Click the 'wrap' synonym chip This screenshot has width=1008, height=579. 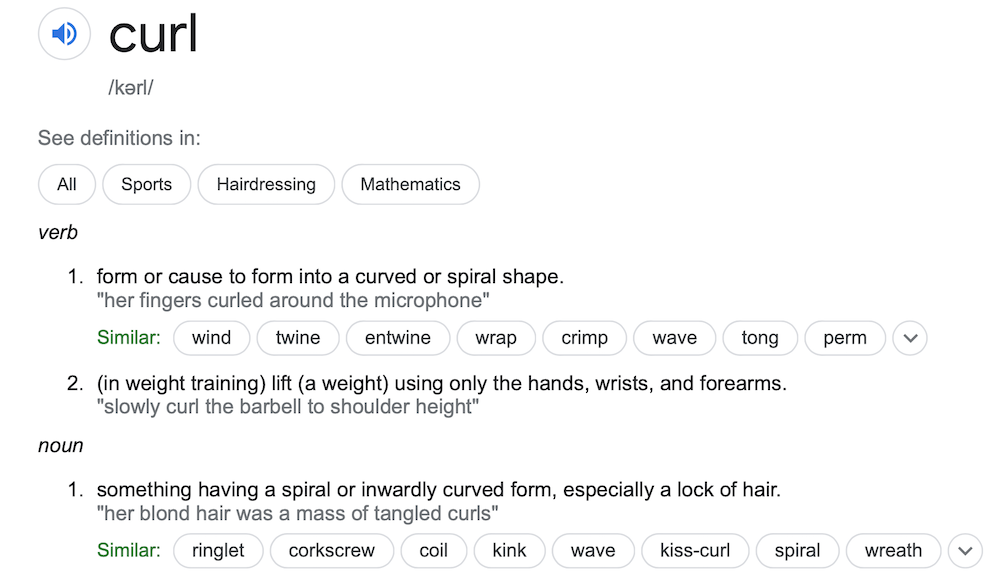[x=496, y=338]
